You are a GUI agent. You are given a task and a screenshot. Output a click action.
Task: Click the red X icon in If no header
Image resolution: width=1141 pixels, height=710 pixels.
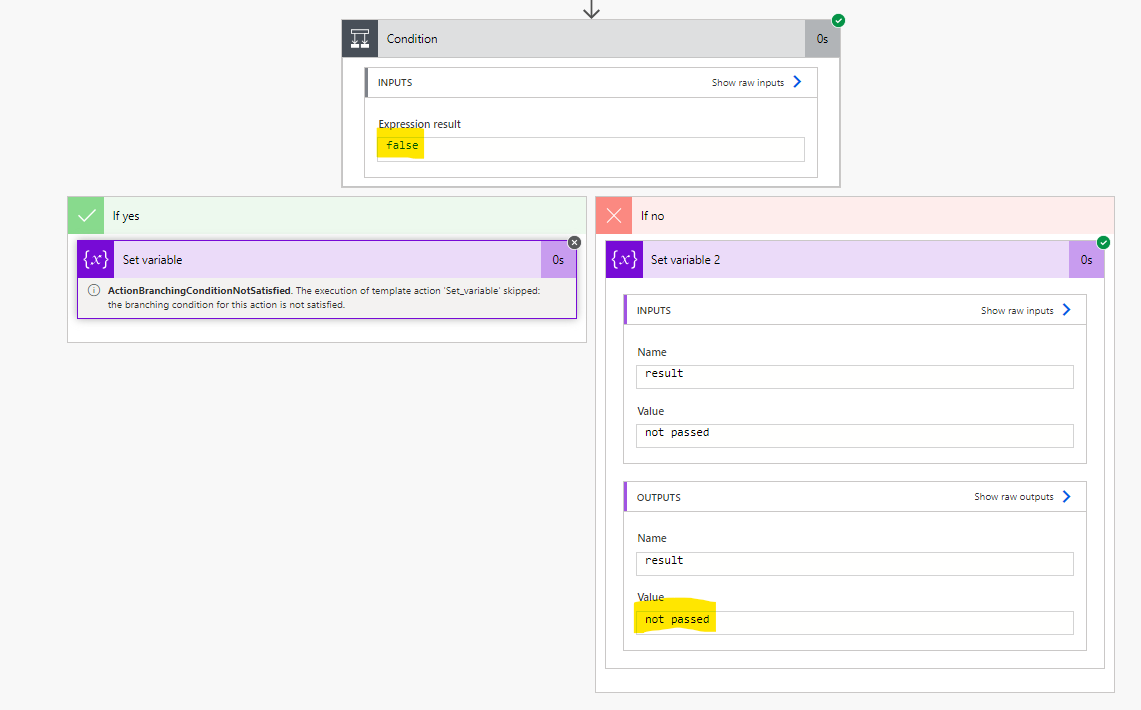tap(613, 215)
